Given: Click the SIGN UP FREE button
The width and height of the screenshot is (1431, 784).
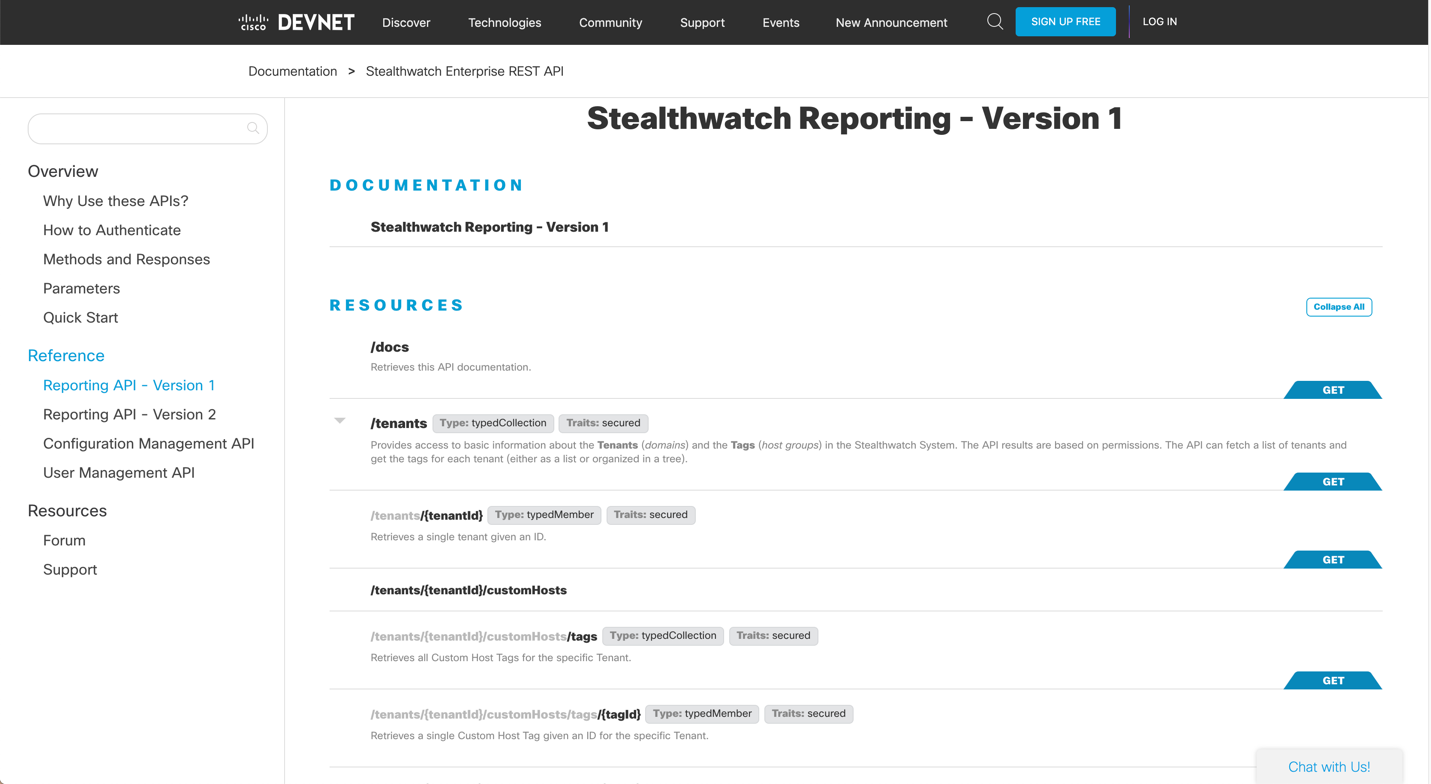Looking at the screenshot, I should coord(1066,21).
